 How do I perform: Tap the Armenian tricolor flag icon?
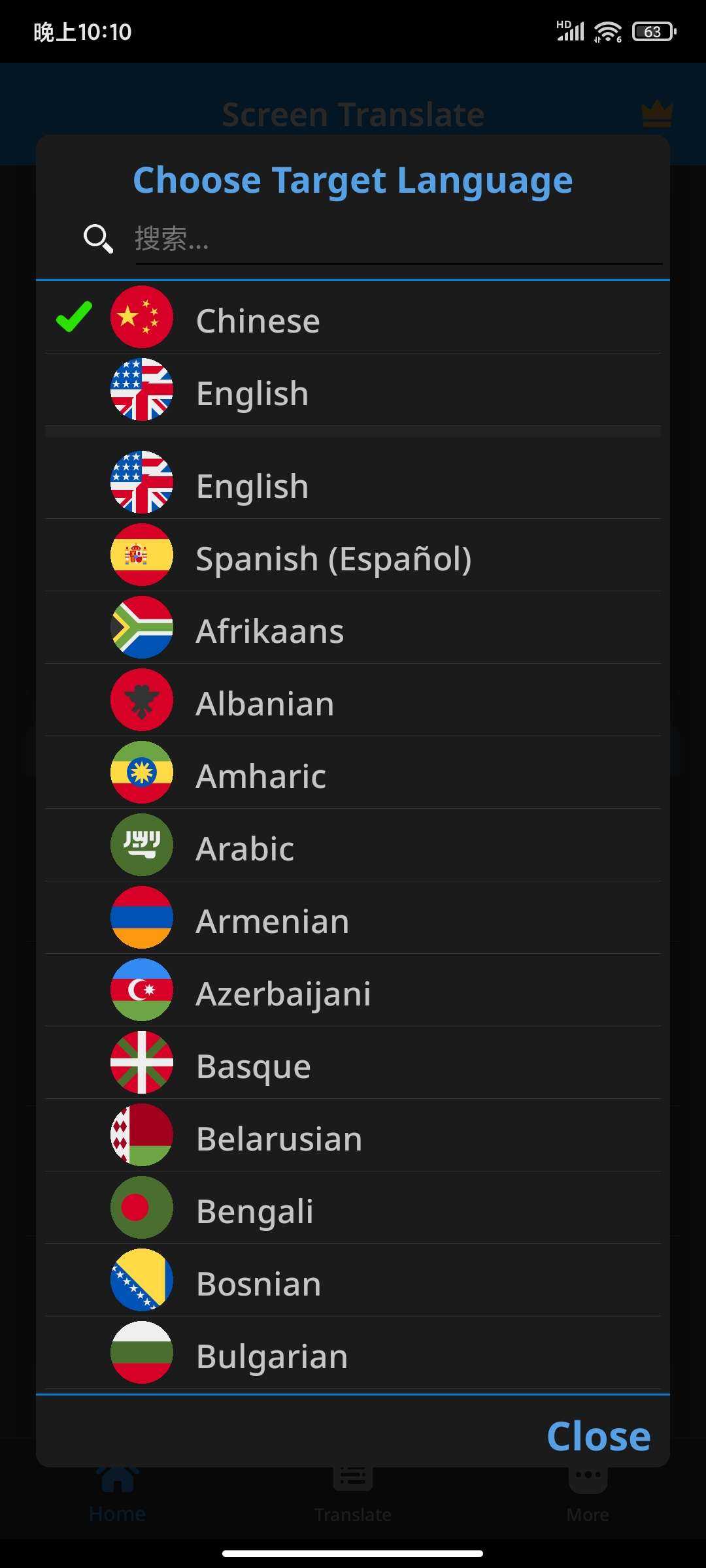click(142, 917)
